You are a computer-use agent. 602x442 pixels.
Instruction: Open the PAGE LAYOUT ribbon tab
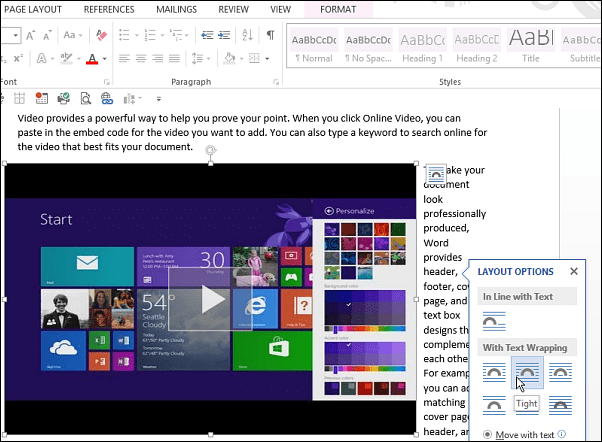pos(33,9)
